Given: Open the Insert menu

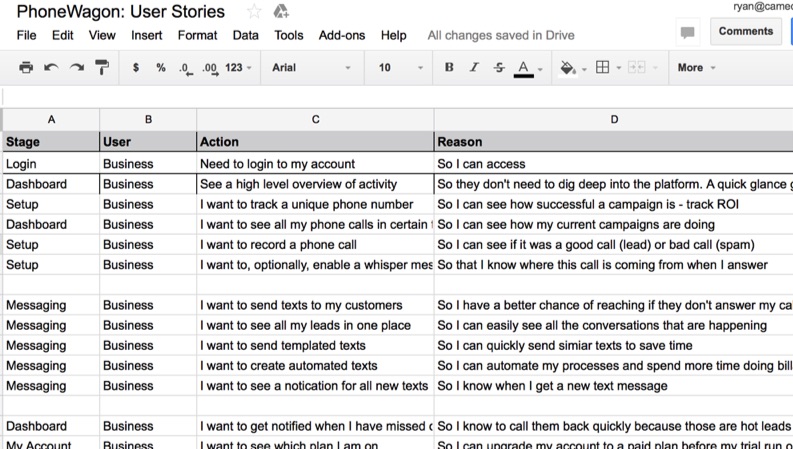Looking at the screenshot, I should (x=147, y=35).
